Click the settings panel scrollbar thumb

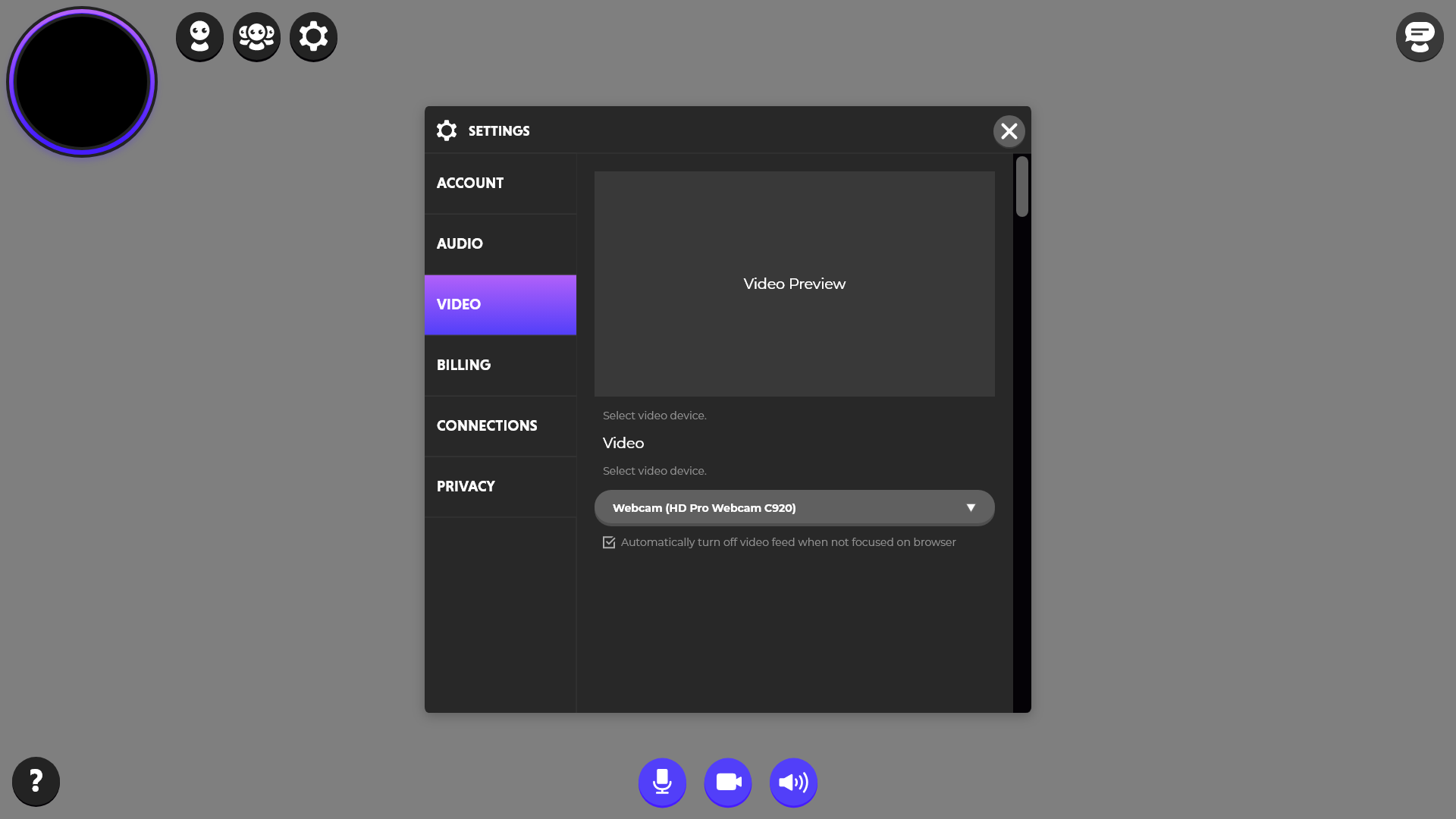click(x=1022, y=187)
